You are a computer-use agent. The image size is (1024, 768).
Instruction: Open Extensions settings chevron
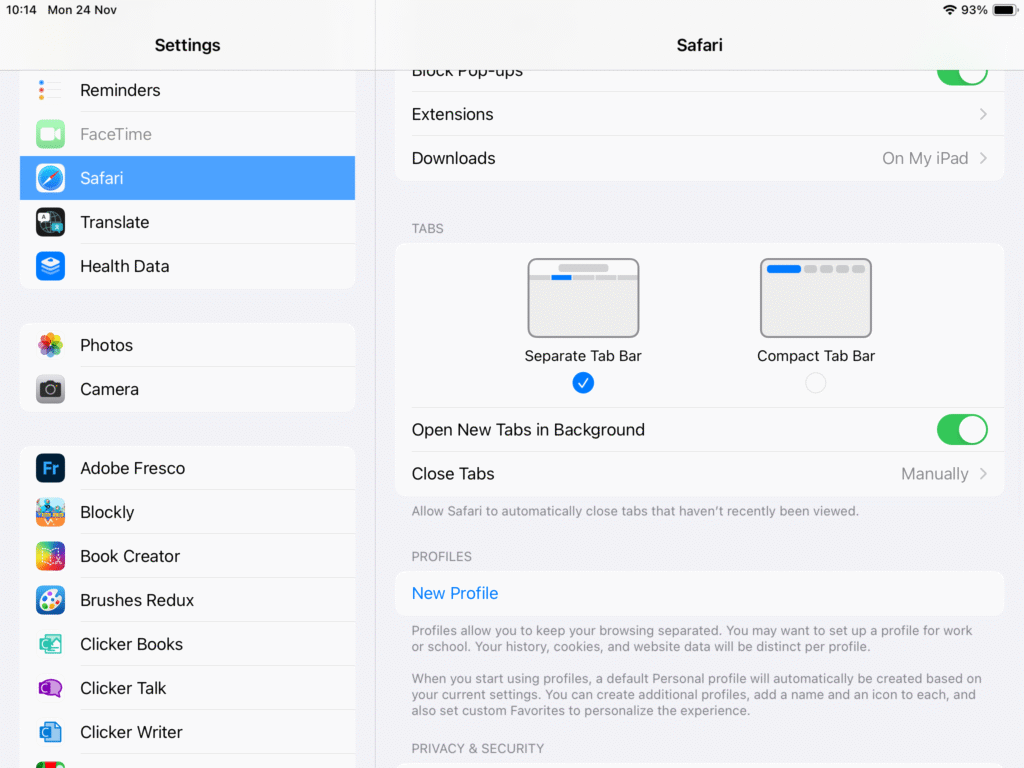[x=983, y=114]
